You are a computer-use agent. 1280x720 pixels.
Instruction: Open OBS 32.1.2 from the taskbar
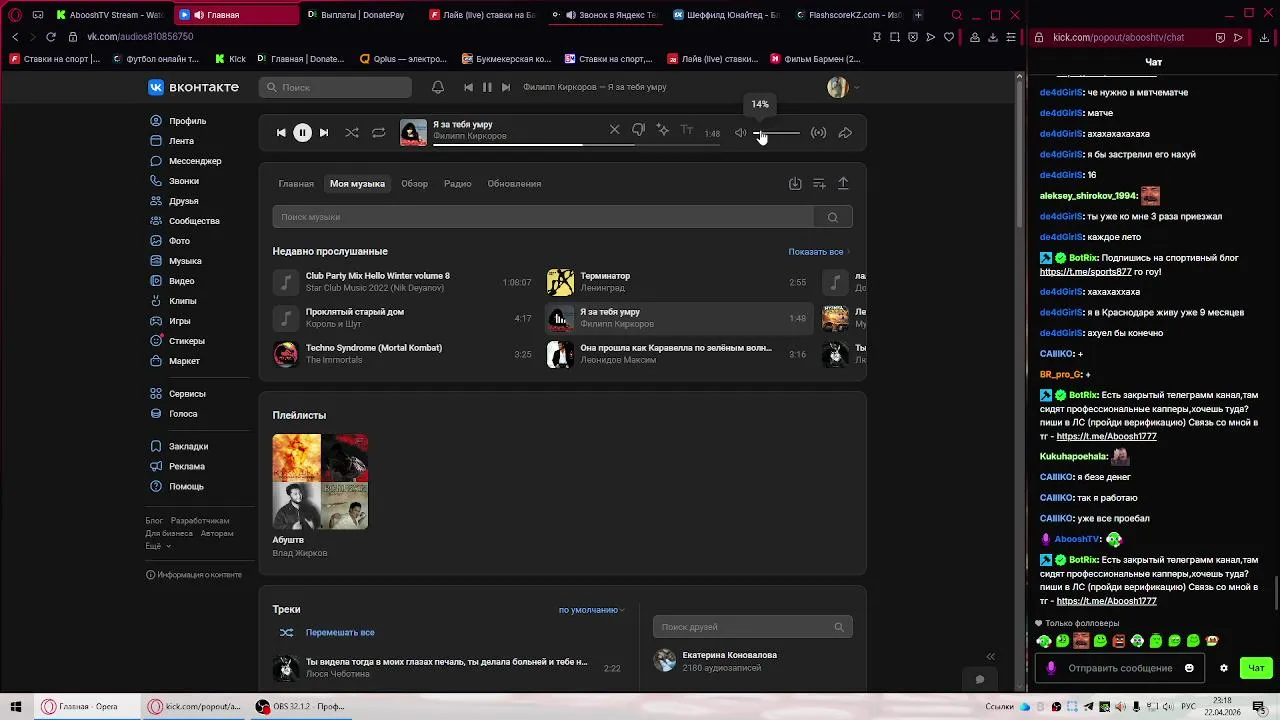tap(300, 707)
